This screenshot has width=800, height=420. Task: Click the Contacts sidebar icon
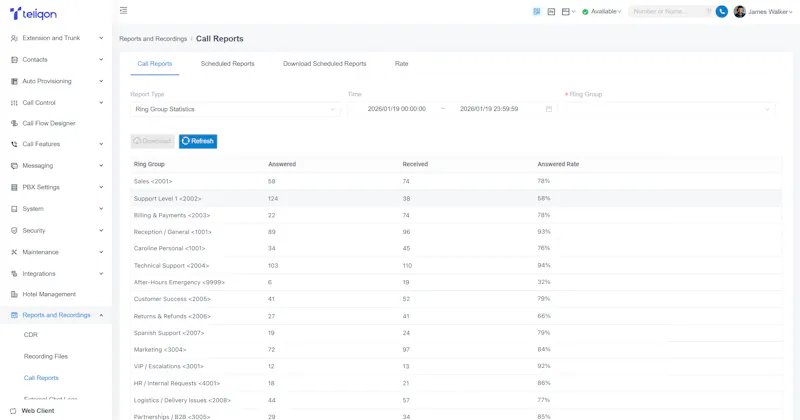14,60
